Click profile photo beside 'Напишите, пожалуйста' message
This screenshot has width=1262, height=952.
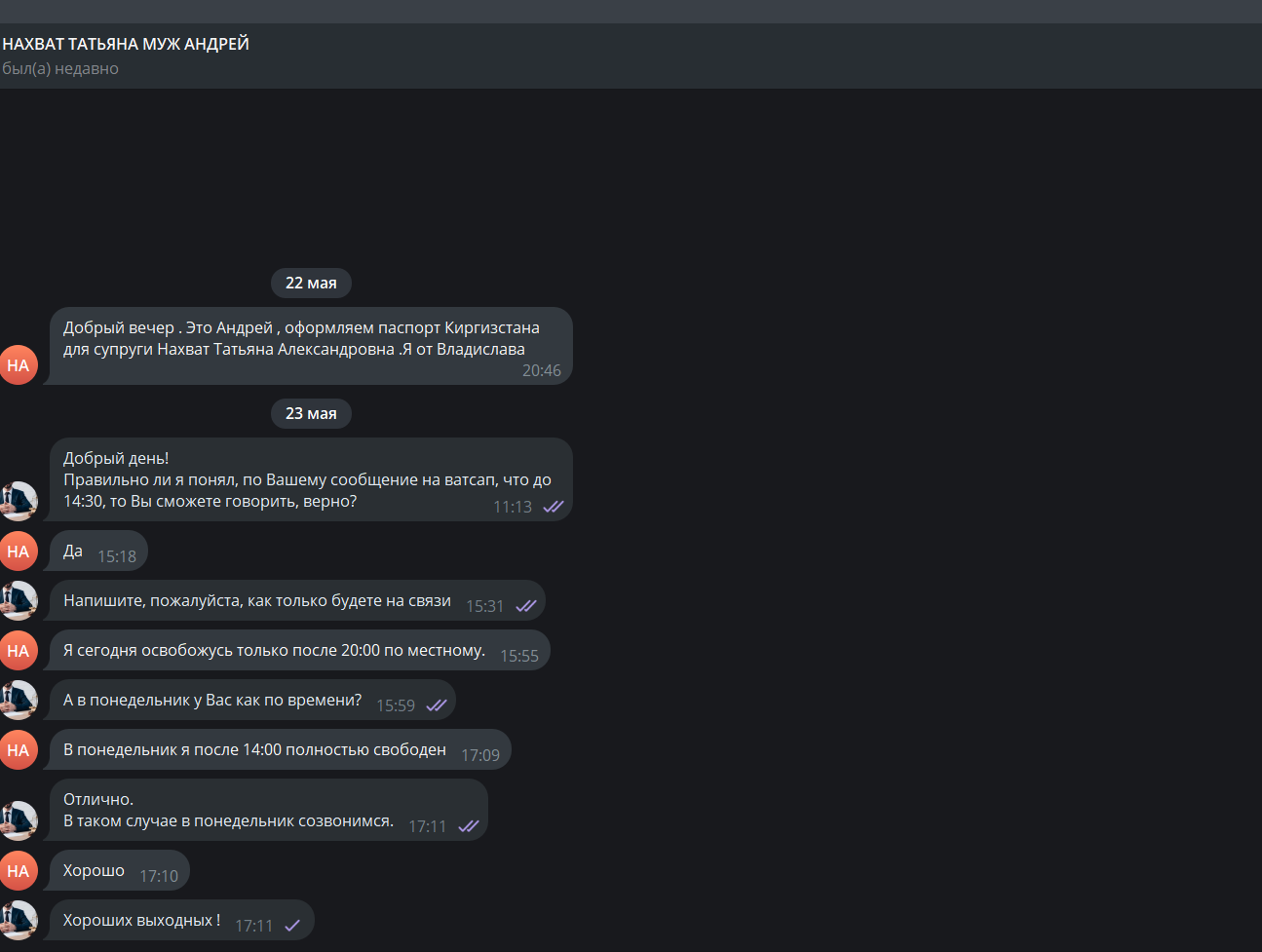(19, 601)
